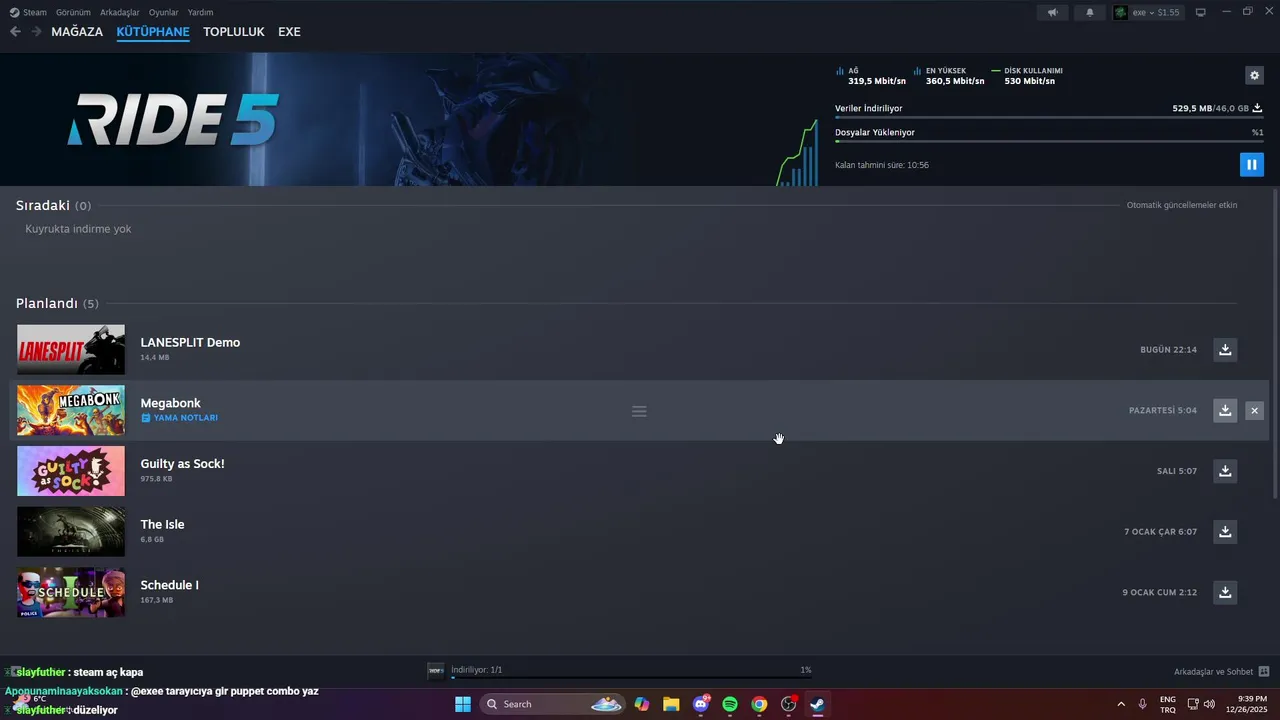Image resolution: width=1280 pixels, height=720 pixels.
Task: Select the Guilty as Sock! title
Action: [x=182, y=464]
